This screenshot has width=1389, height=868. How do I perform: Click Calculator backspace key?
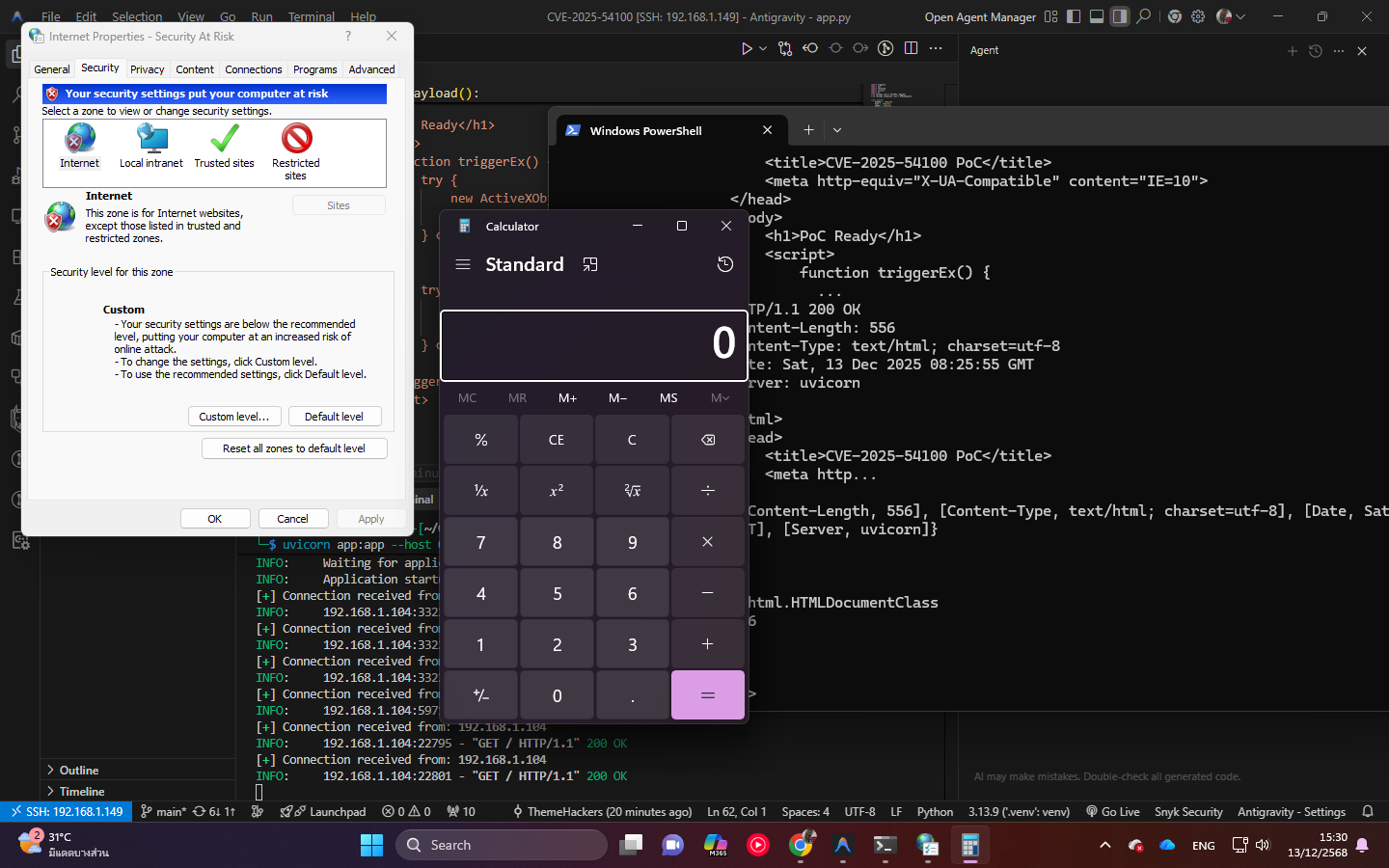tap(708, 440)
